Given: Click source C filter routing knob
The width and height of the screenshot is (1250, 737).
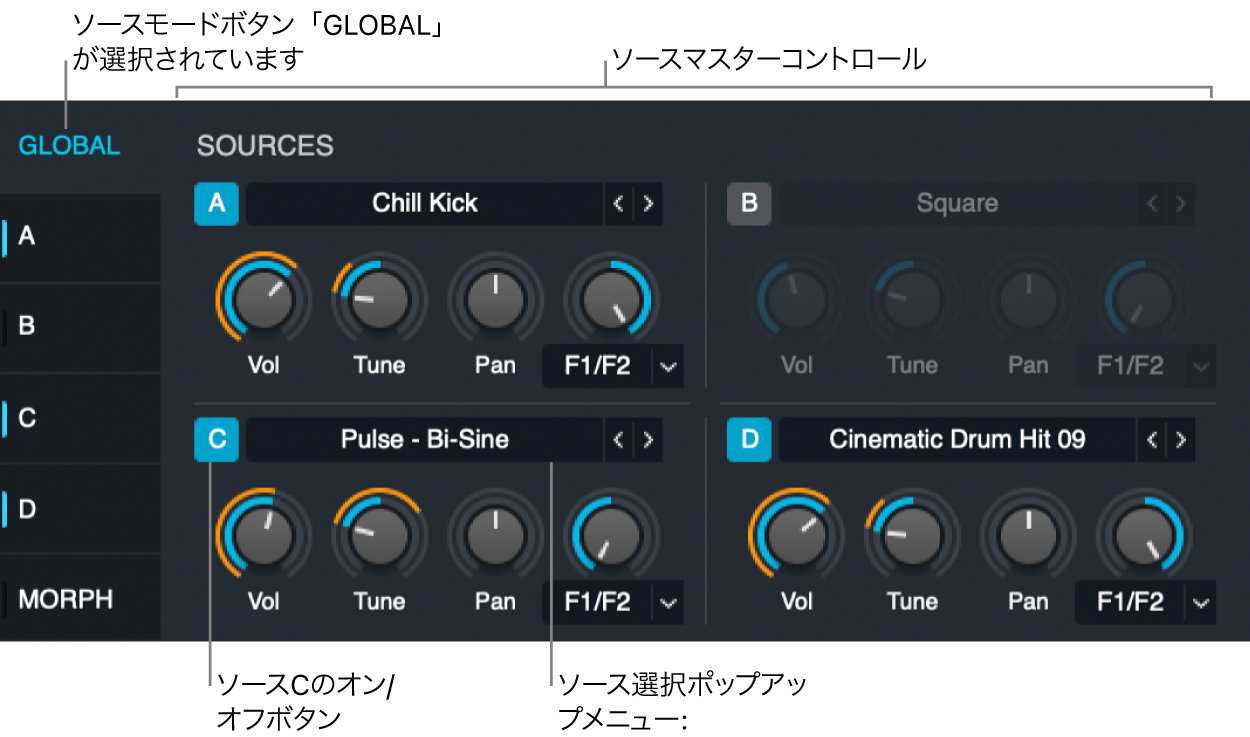Looking at the screenshot, I should [611, 534].
